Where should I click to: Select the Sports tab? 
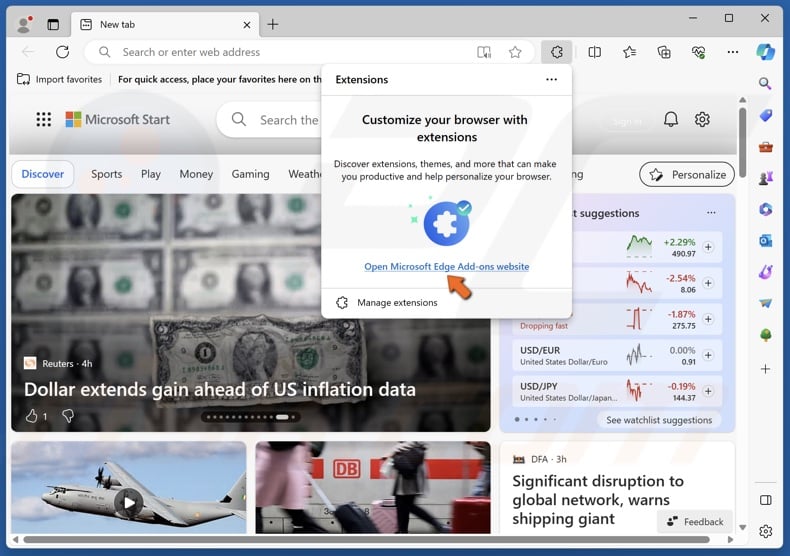[106, 174]
